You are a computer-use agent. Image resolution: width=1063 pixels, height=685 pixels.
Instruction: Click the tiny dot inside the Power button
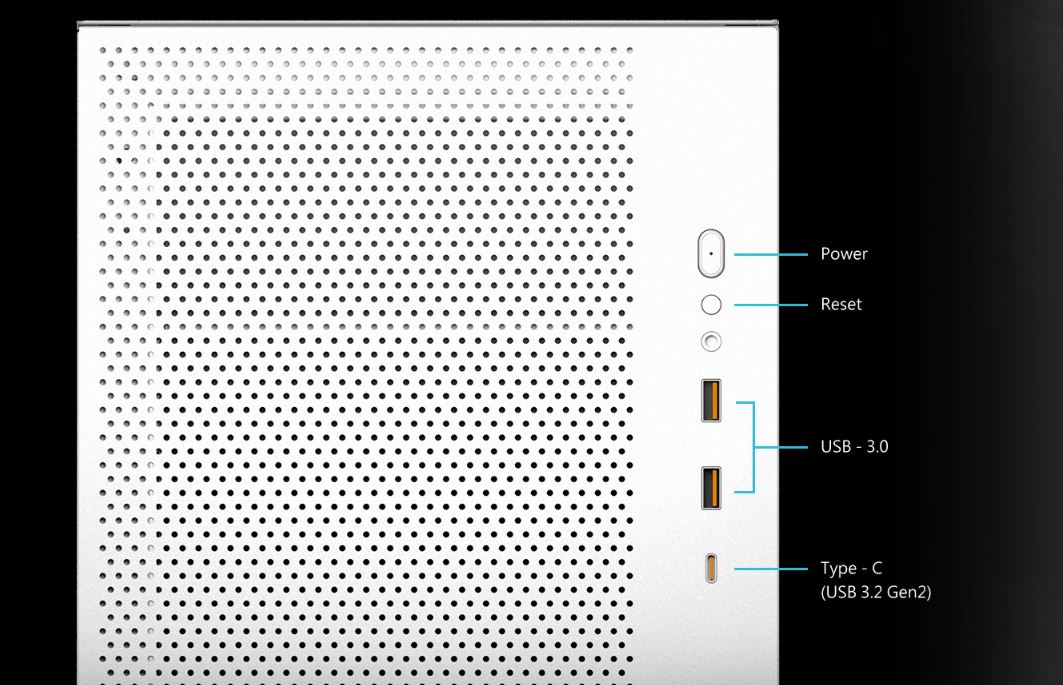click(711, 253)
